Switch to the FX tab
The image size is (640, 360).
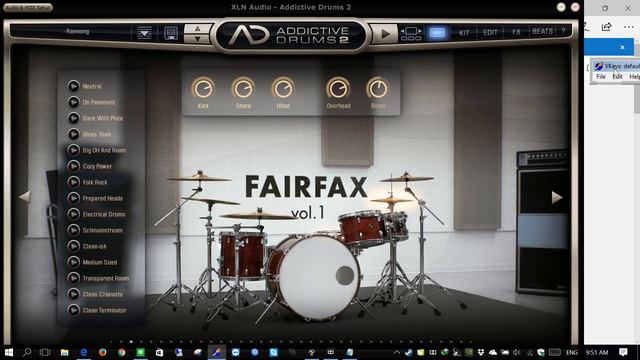point(516,32)
